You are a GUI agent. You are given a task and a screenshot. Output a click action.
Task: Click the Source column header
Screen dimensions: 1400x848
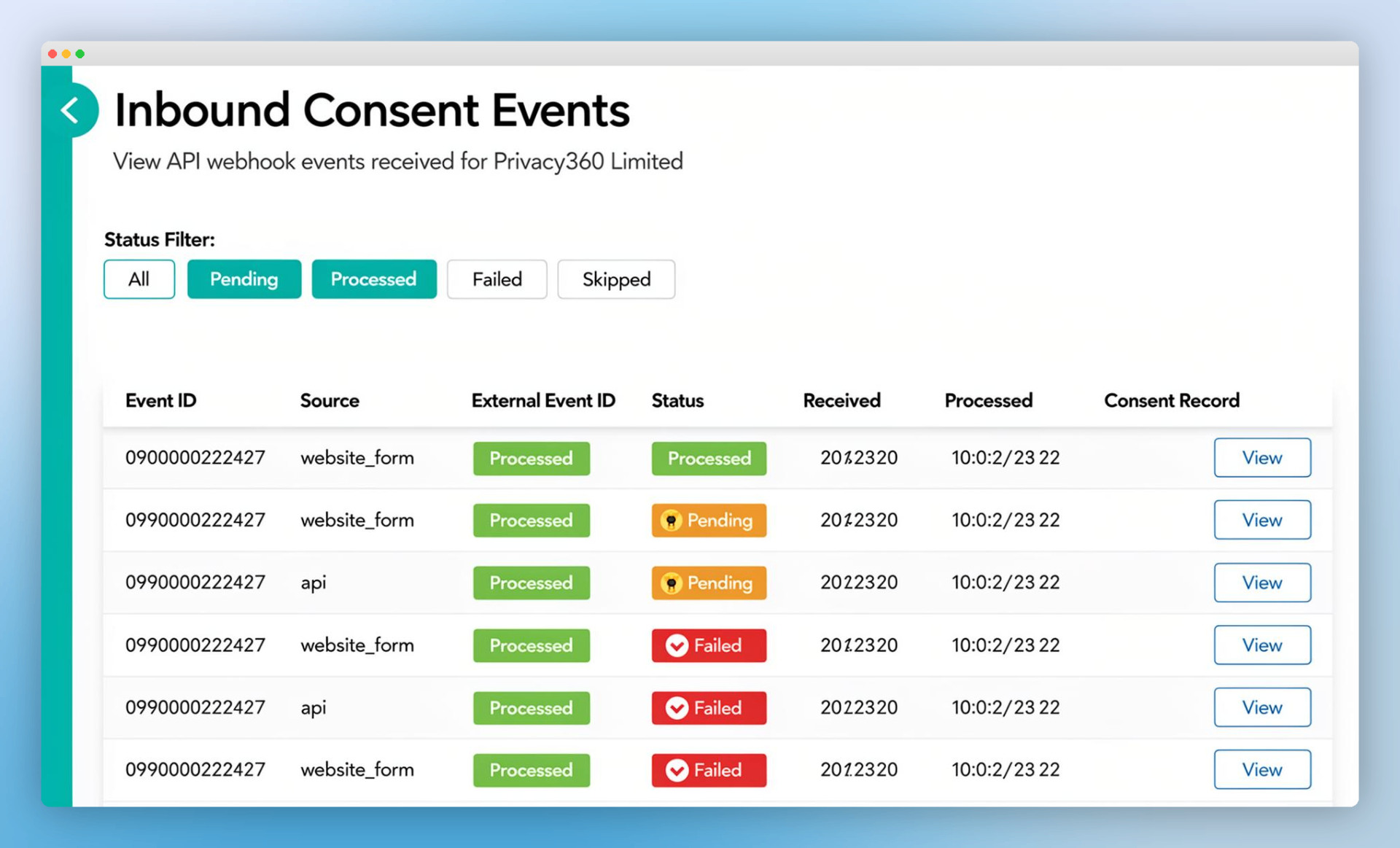point(330,400)
